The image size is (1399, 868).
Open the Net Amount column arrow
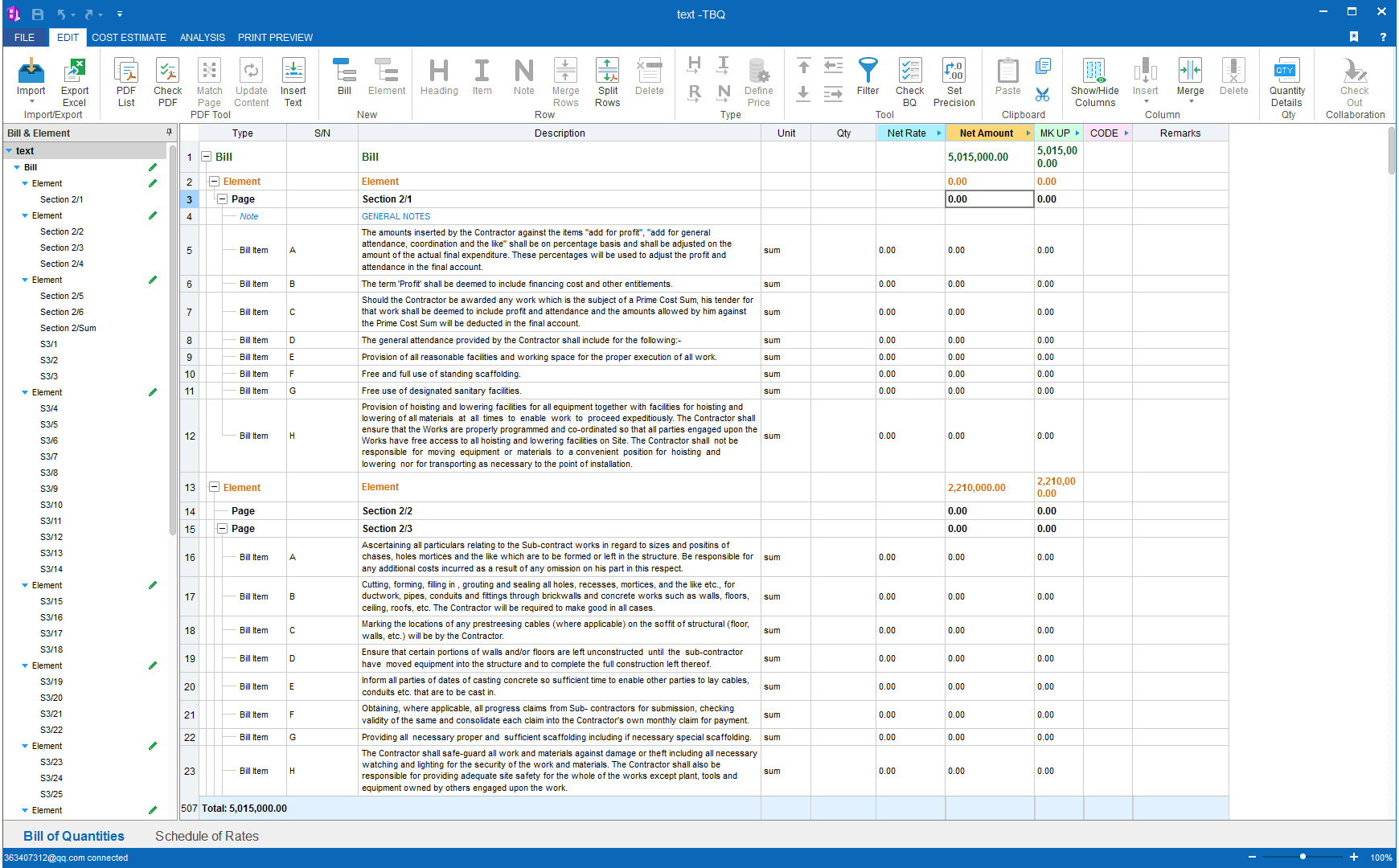pyautogui.click(x=1028, y=133)
